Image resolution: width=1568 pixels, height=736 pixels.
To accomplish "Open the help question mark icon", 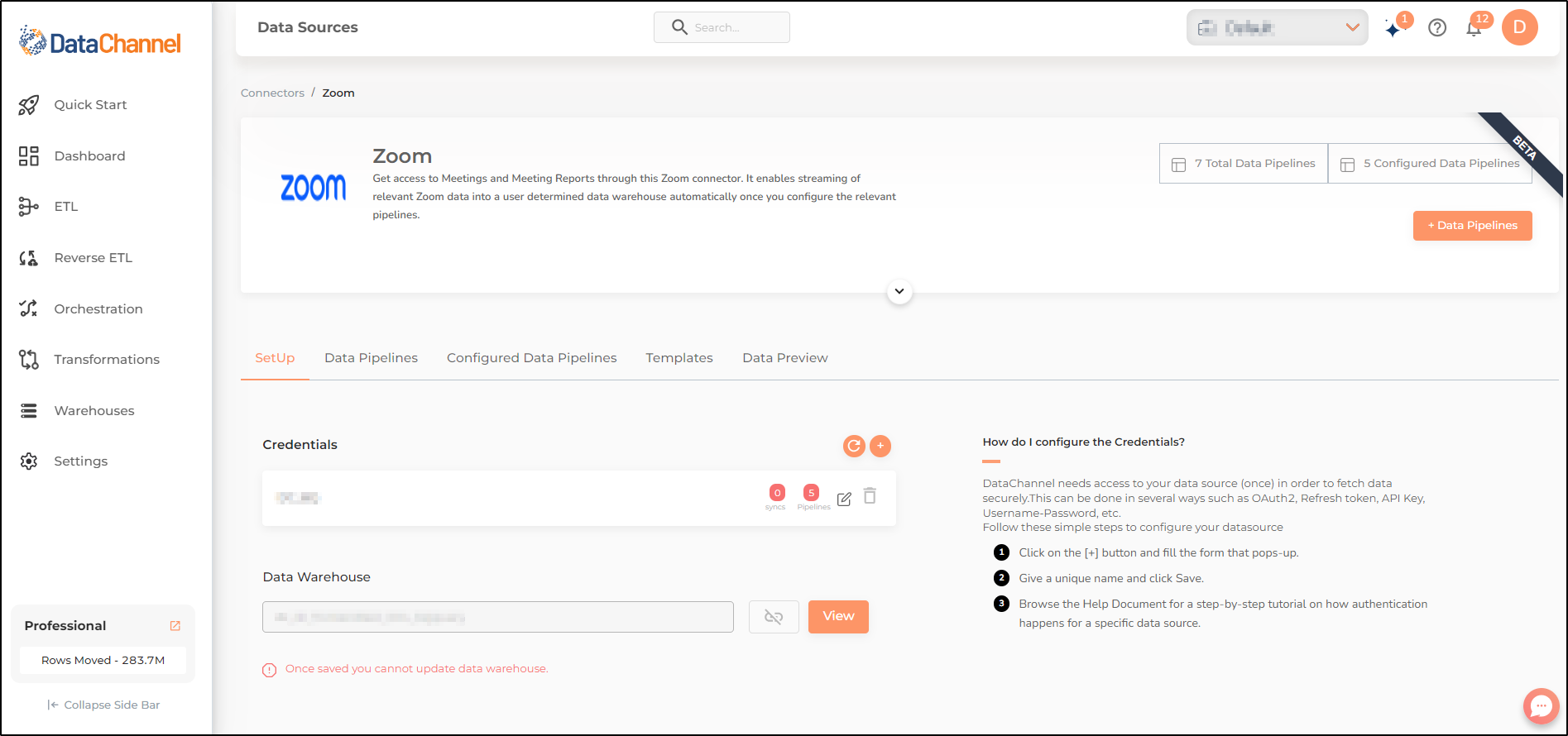I will click(1438, 27).
